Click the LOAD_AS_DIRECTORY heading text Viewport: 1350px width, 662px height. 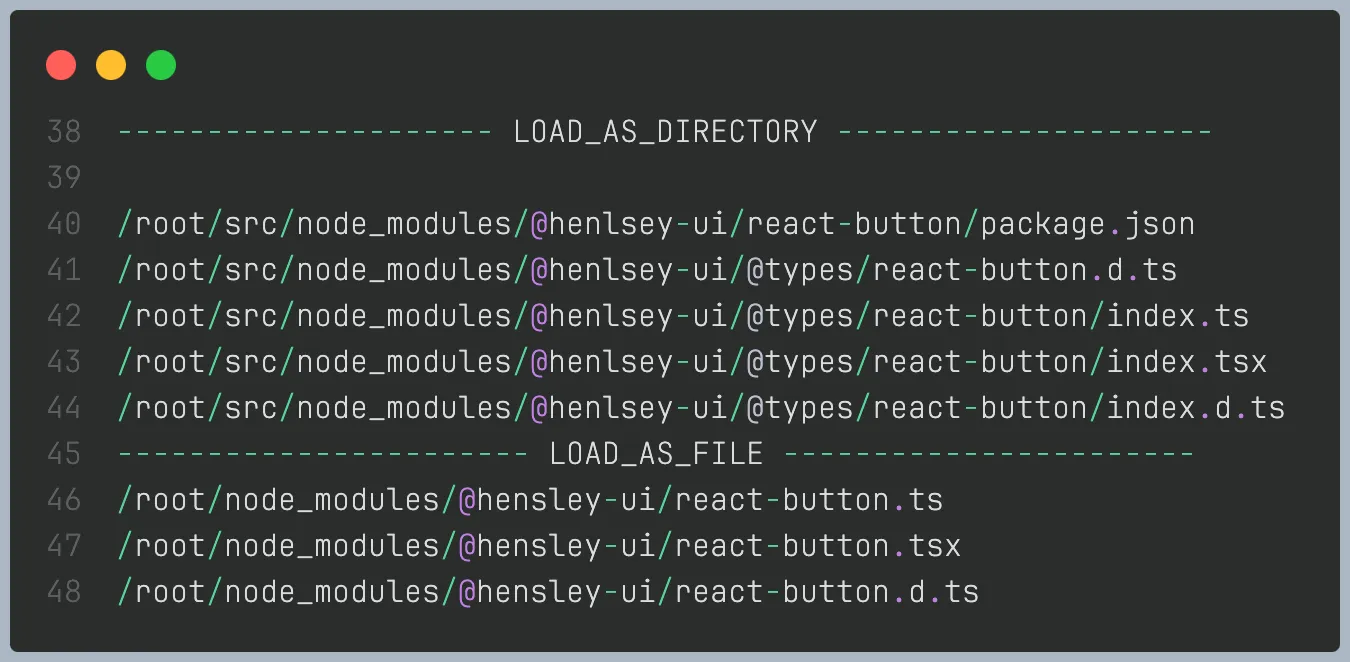pos(665,132)
